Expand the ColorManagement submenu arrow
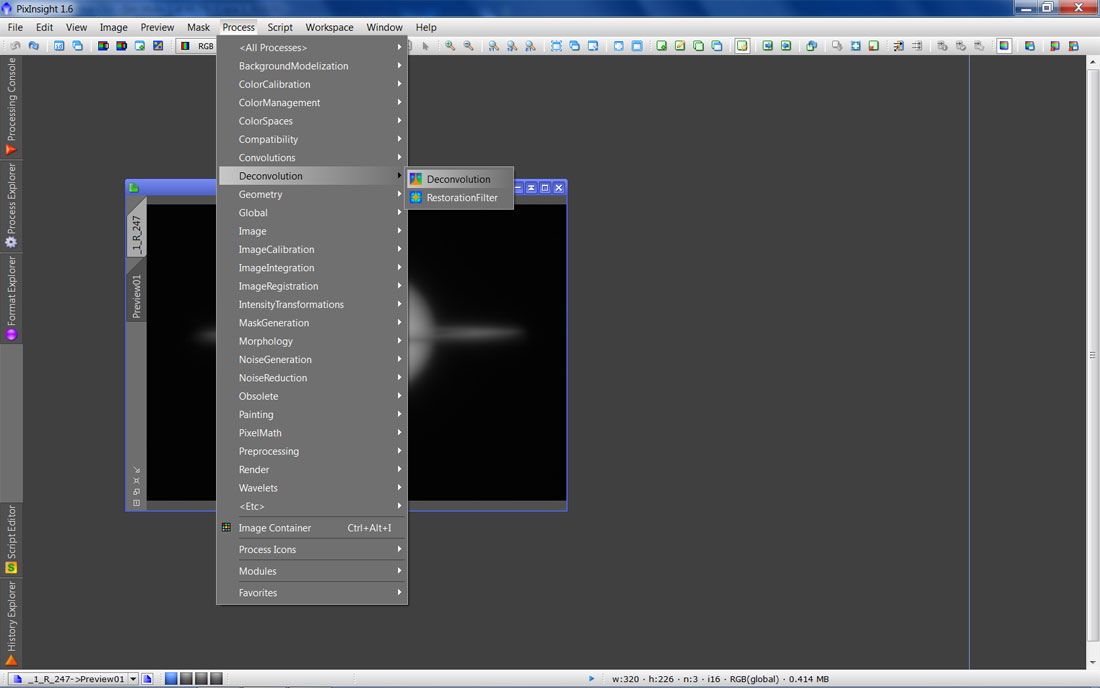Viewport: 1100px width, 688px height. tap(399, 102)
